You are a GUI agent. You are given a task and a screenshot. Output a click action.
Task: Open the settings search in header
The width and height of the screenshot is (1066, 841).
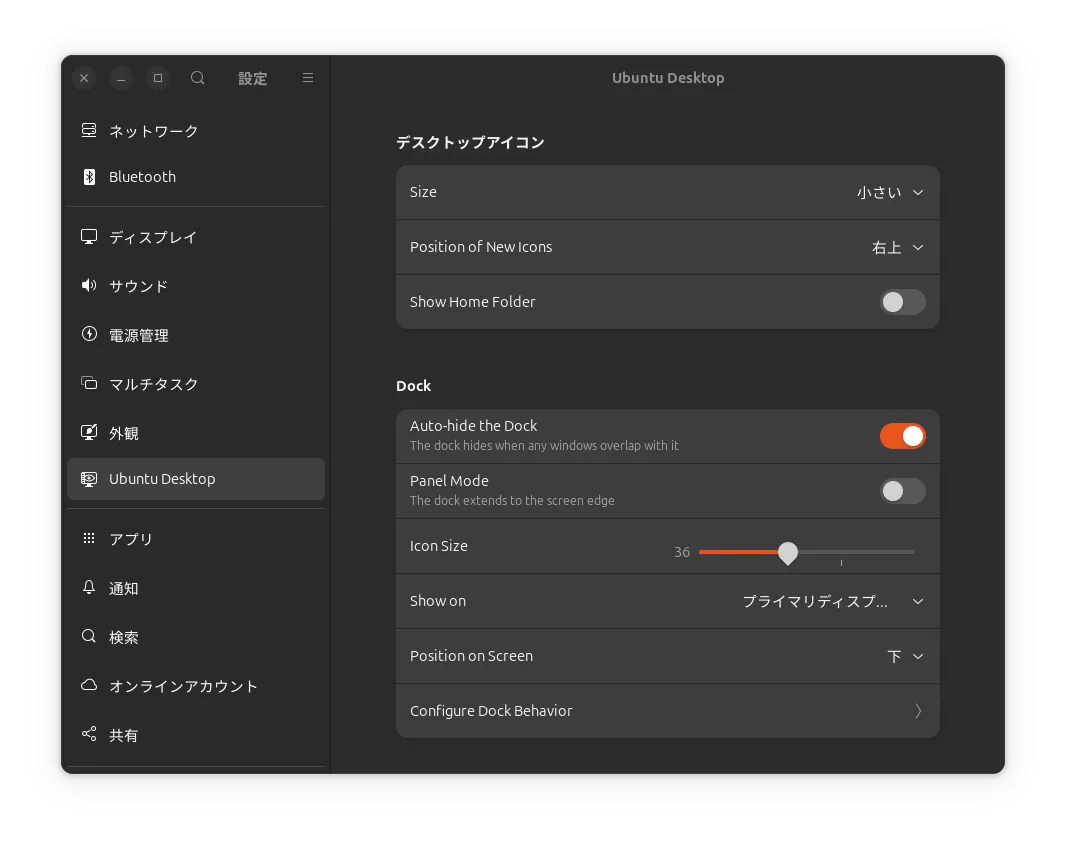[x=197, y=78]
